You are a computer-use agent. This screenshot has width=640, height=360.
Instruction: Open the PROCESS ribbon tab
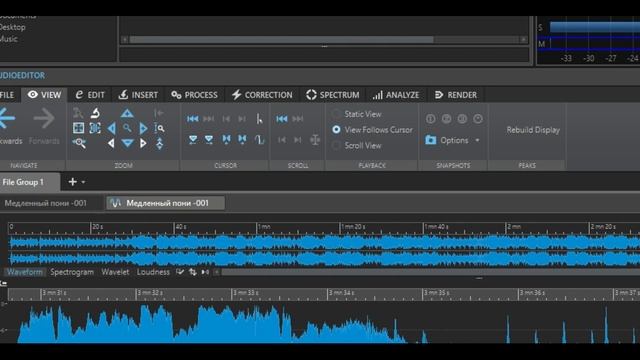(194, 95)
